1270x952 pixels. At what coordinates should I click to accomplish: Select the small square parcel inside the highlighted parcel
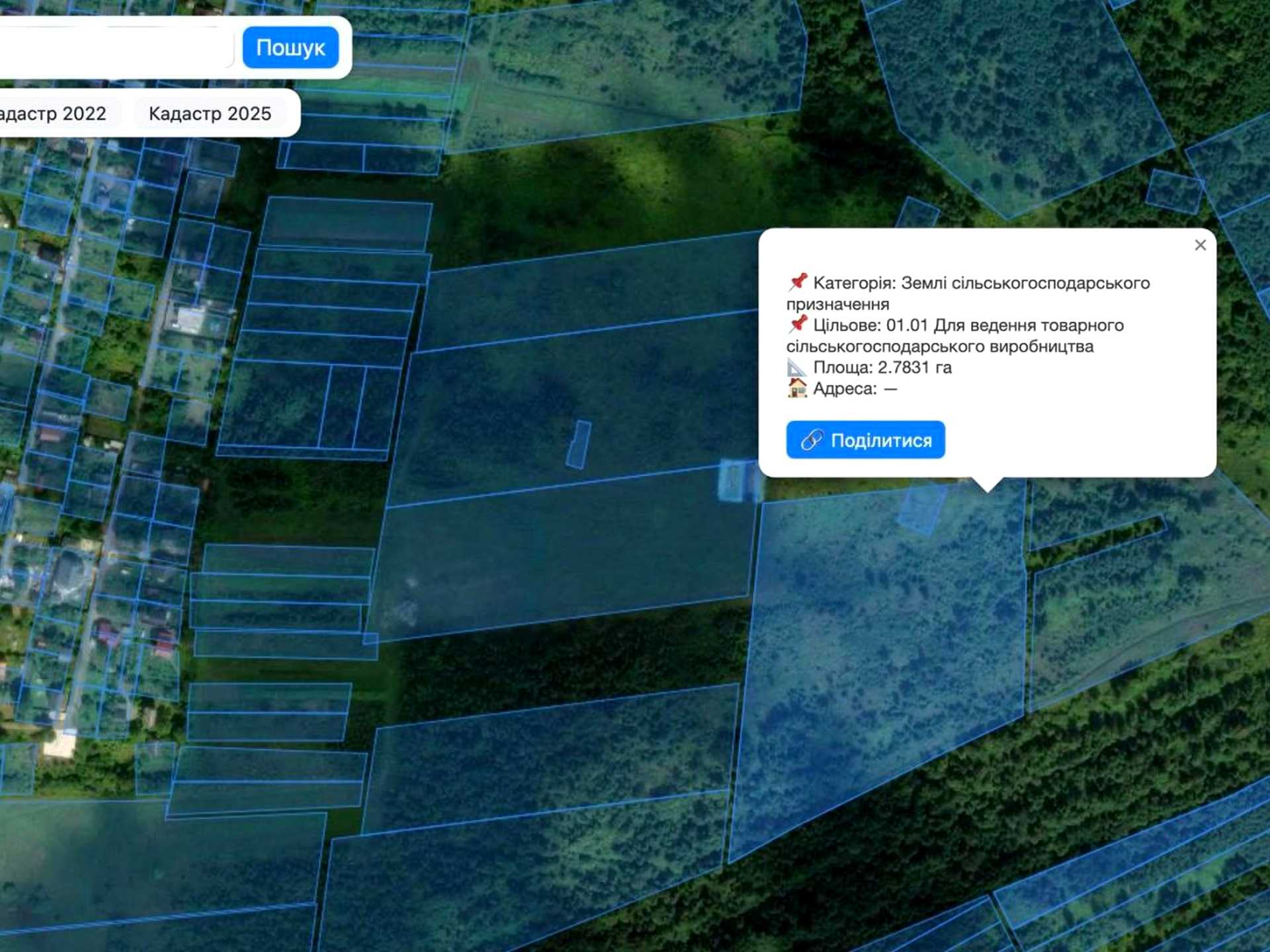point(921,508)
